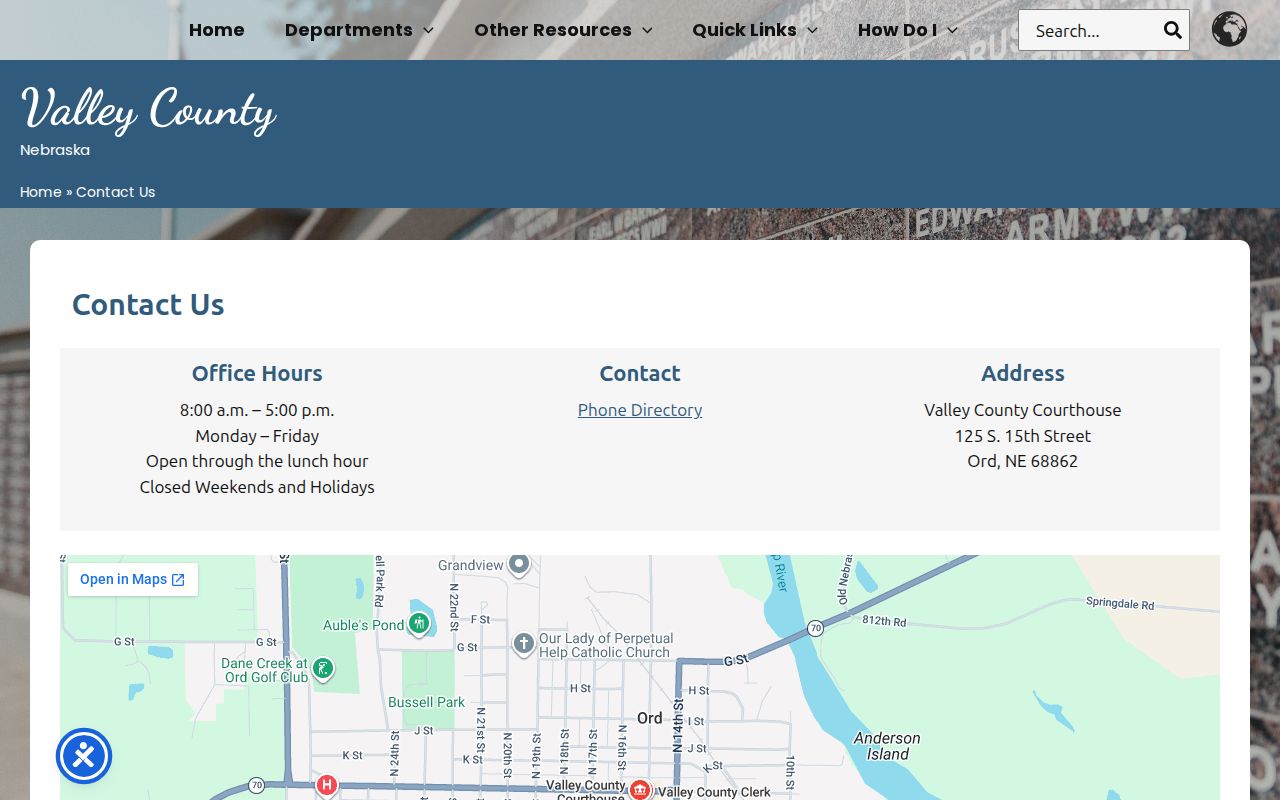Click the Contact Us breadcrumb text
The image size is (1280, 800).
[116, 192]
